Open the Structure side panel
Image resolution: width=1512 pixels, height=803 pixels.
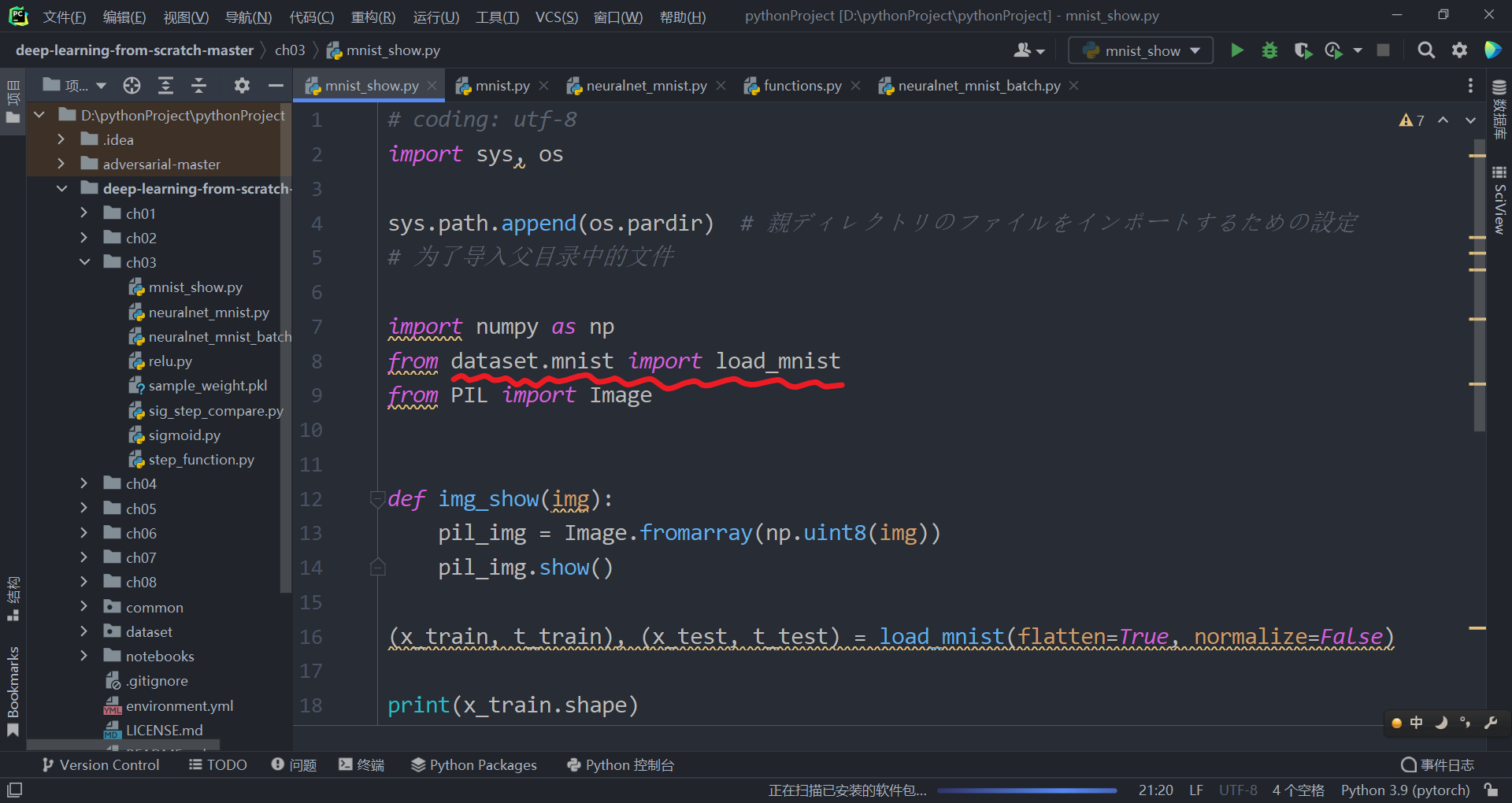(13, 599)
